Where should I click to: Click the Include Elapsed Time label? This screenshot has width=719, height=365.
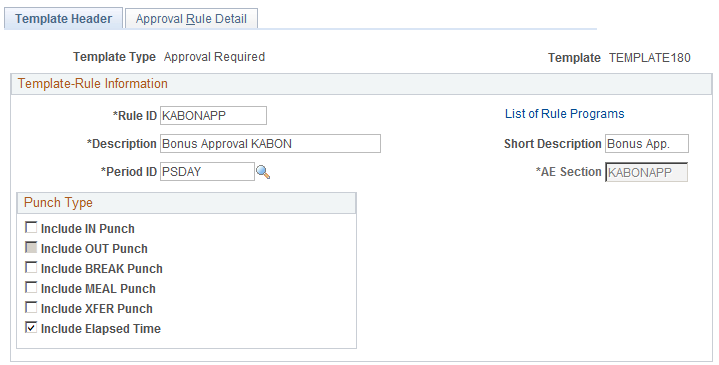[x=101, y=329]
